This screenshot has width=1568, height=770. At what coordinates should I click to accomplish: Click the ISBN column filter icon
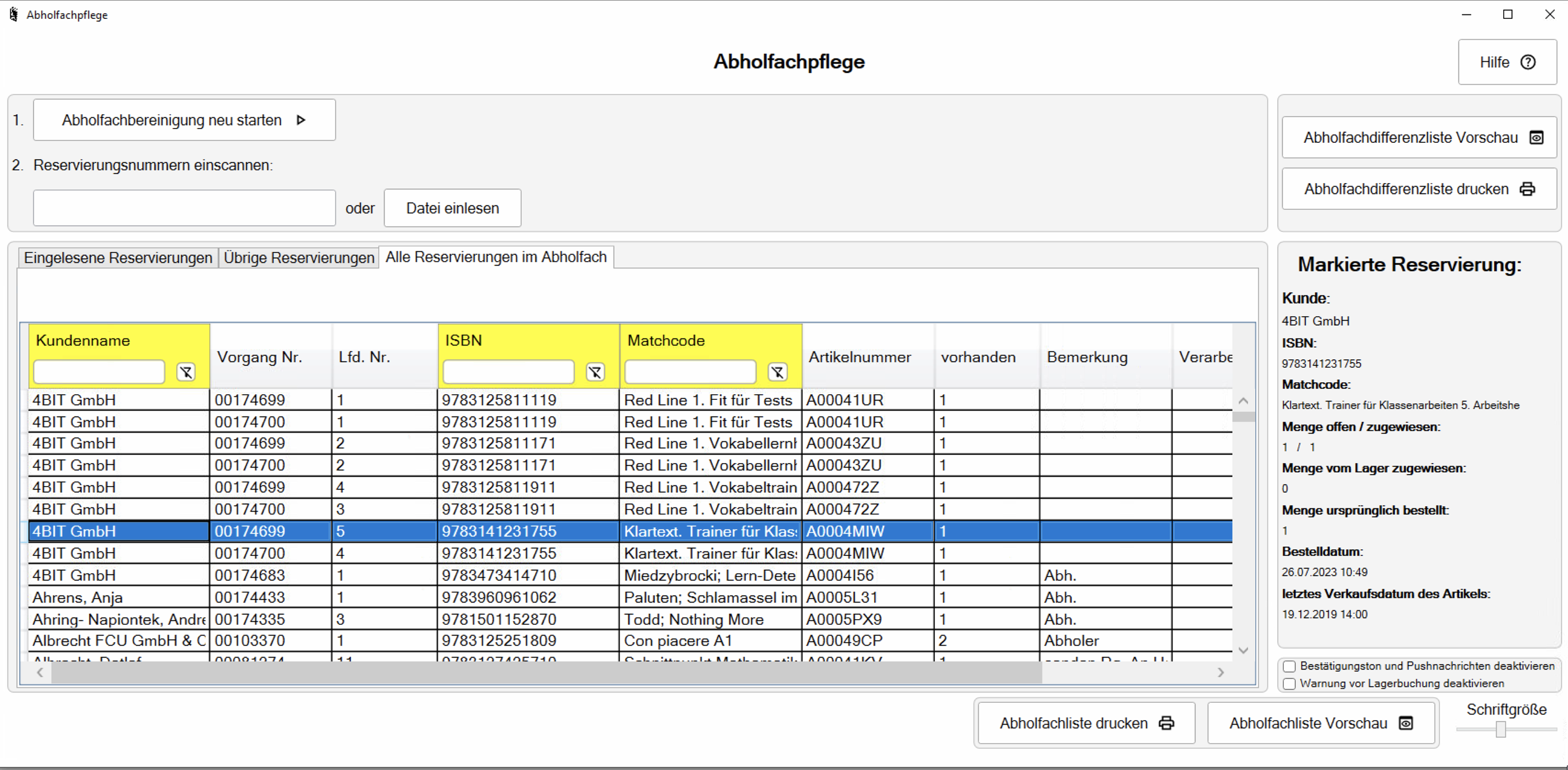[595, 372]
